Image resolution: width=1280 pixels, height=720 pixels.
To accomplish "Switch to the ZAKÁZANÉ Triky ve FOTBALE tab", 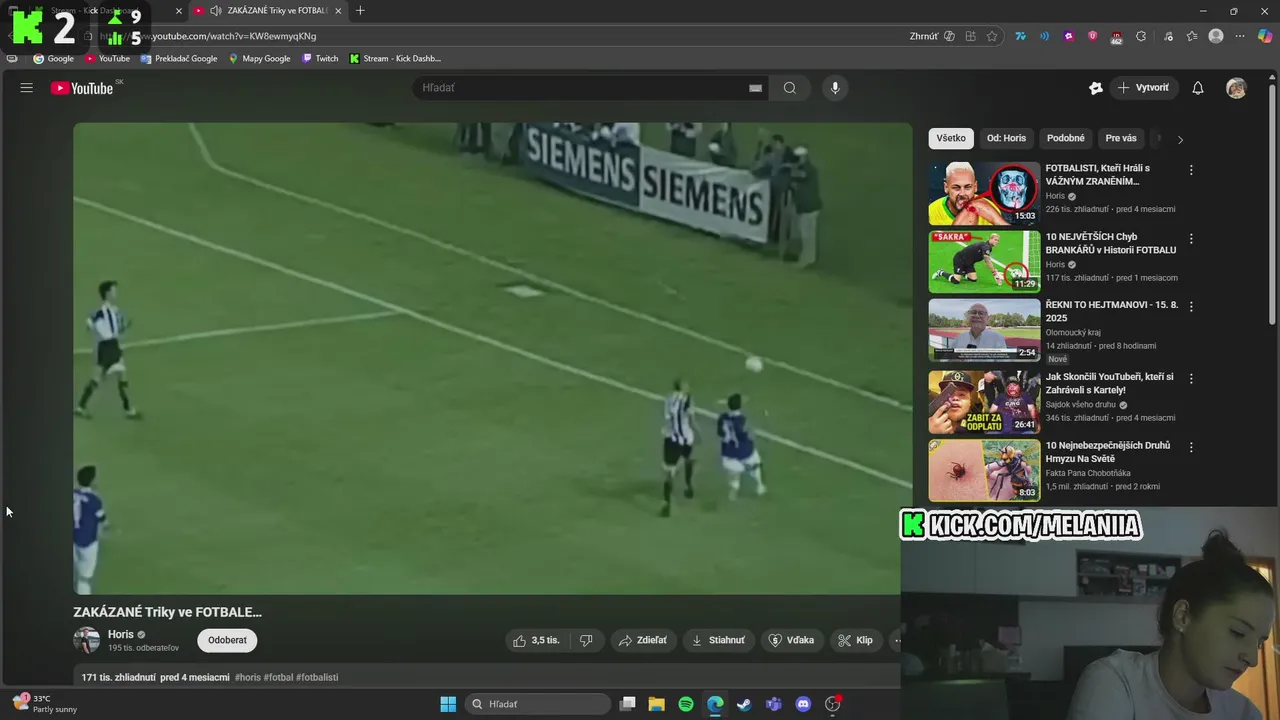I will point(268,11).
